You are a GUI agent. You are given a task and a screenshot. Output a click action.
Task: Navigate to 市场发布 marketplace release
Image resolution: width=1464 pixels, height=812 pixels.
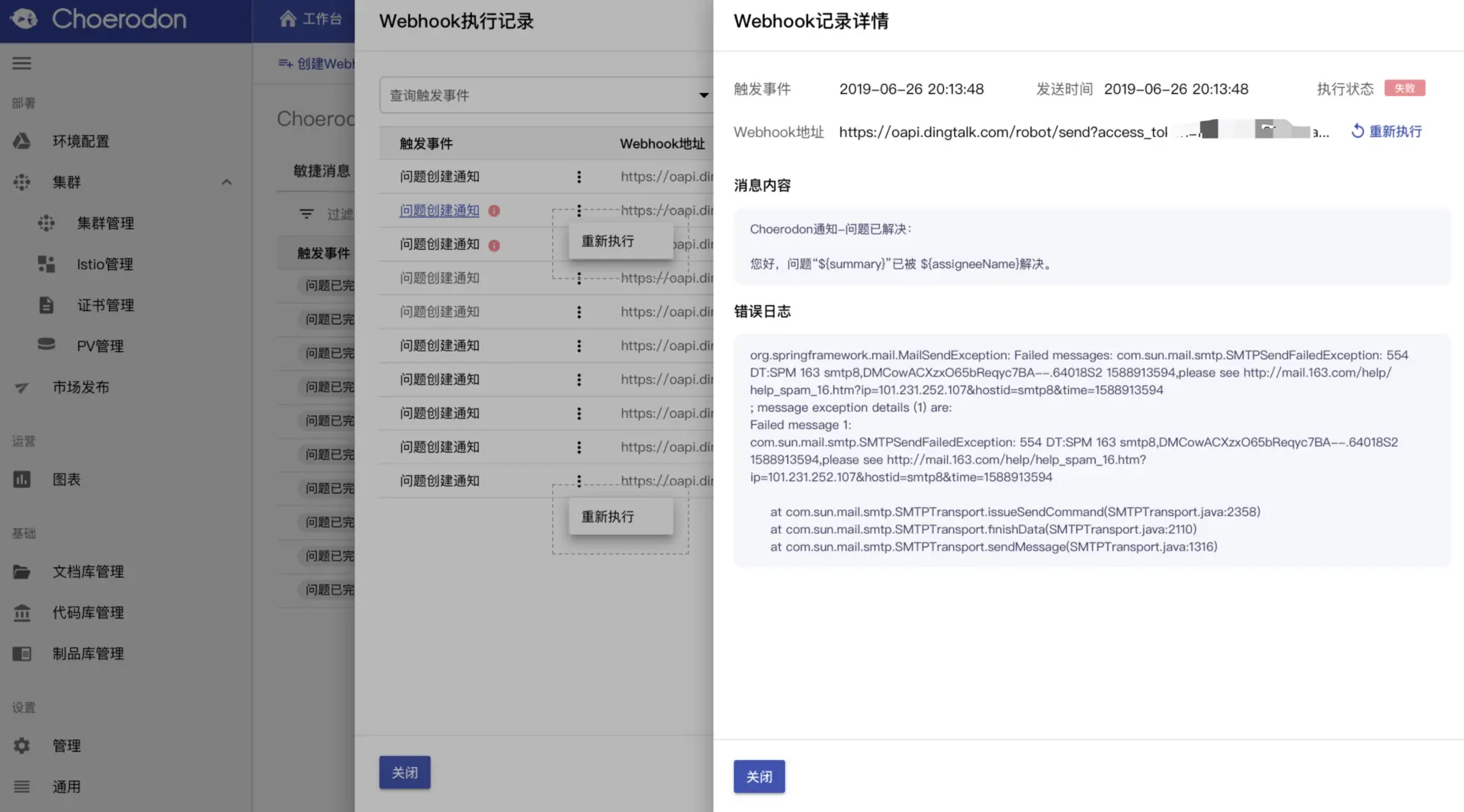[80, 387]
